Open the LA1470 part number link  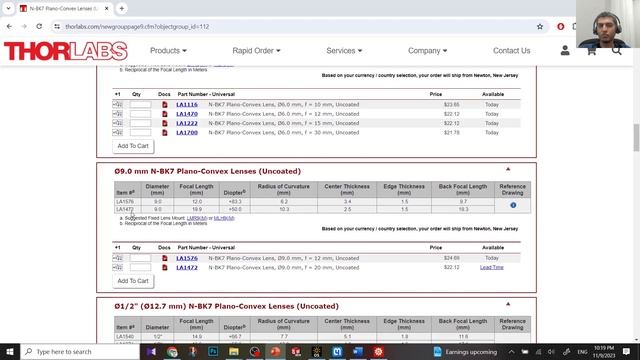187,114
